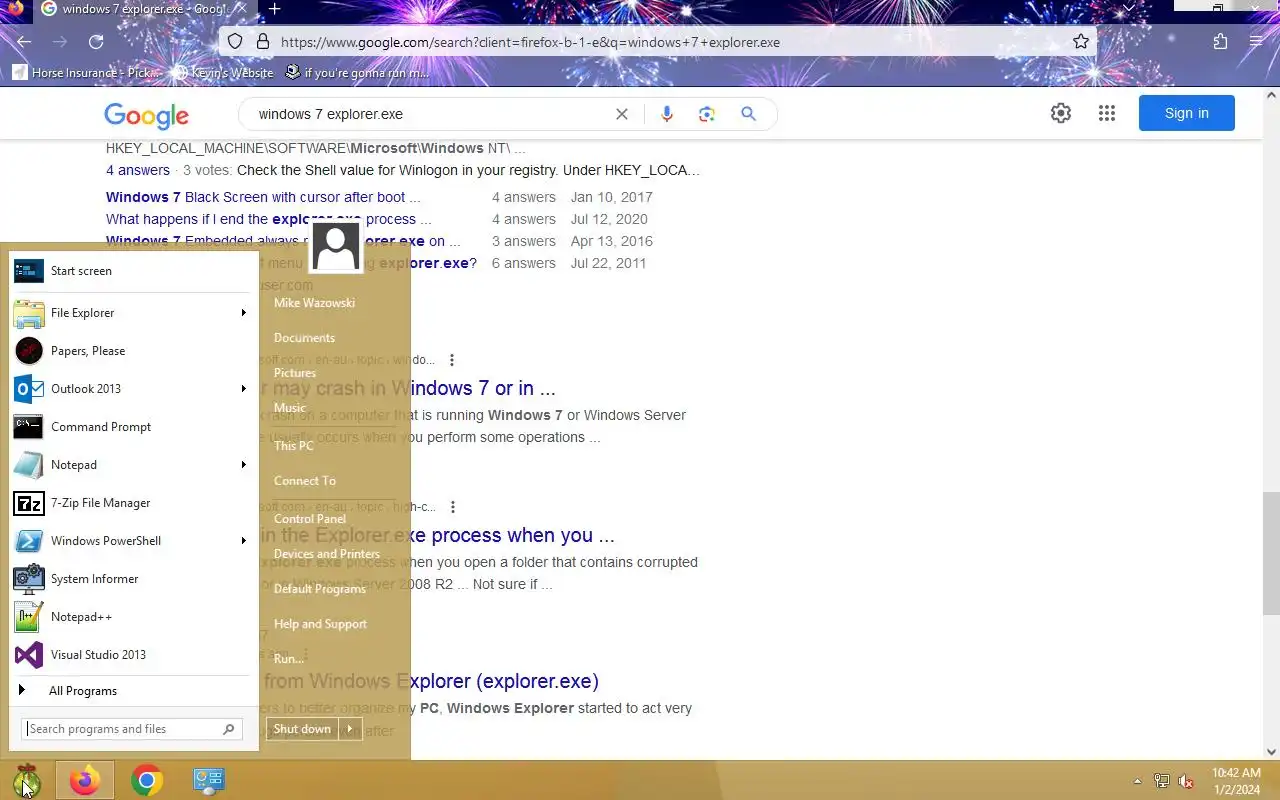Open Default Programs in start menu
Image resolution: width=1280 pixels, height=800 pixels.
(320, 589)
